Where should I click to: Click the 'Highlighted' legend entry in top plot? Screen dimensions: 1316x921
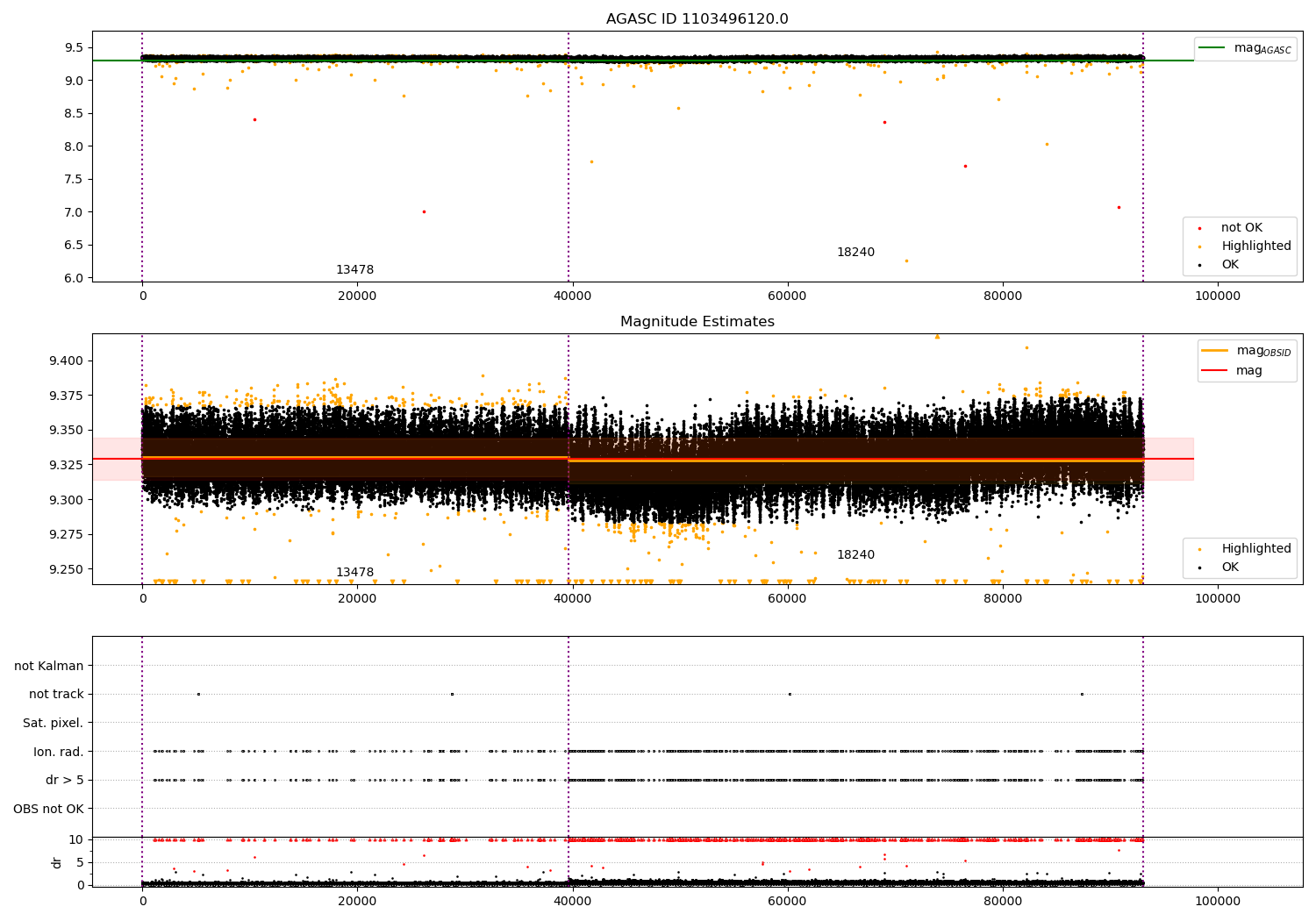pyautogui.click(x=1244, y=246)
